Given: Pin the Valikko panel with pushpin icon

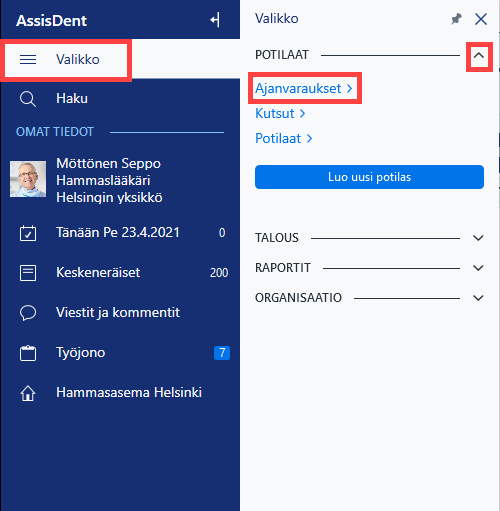Looking at the screenshot, I should (x=456, y=19).
